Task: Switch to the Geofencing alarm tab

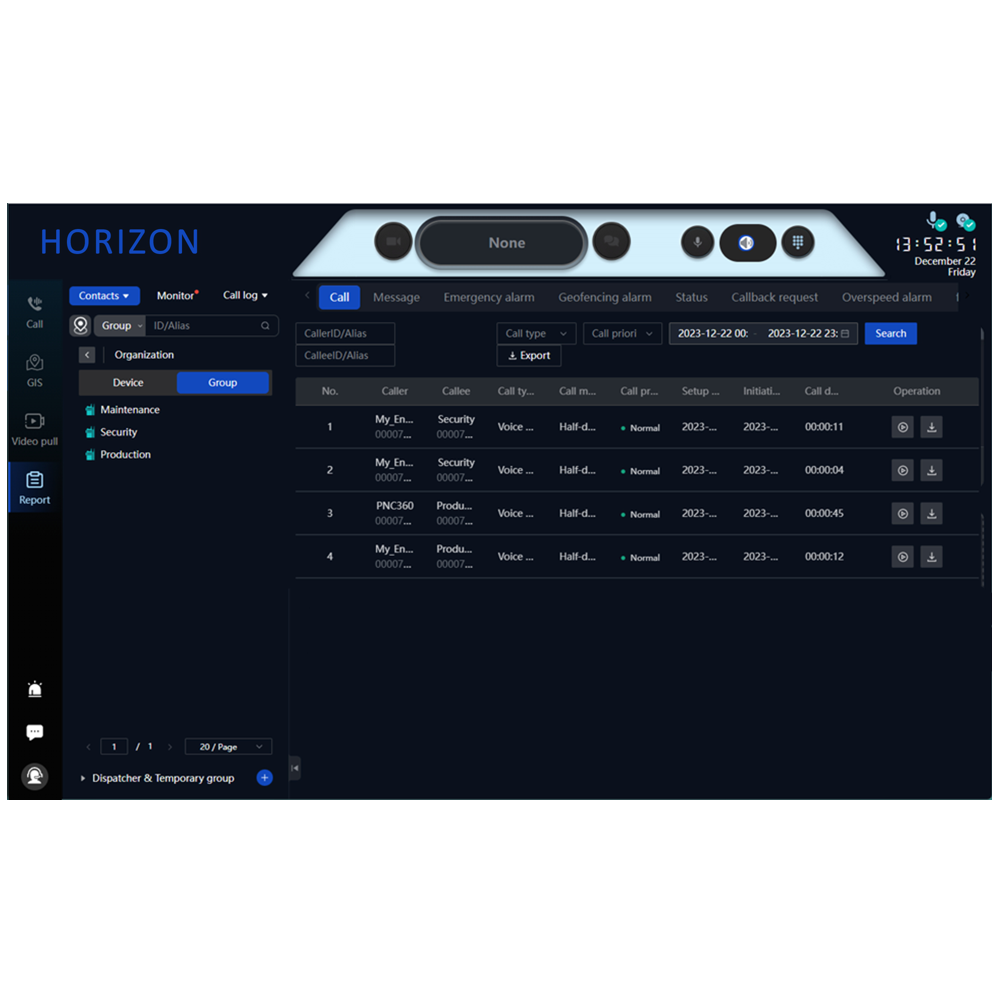Action: [x=605, y=297]
